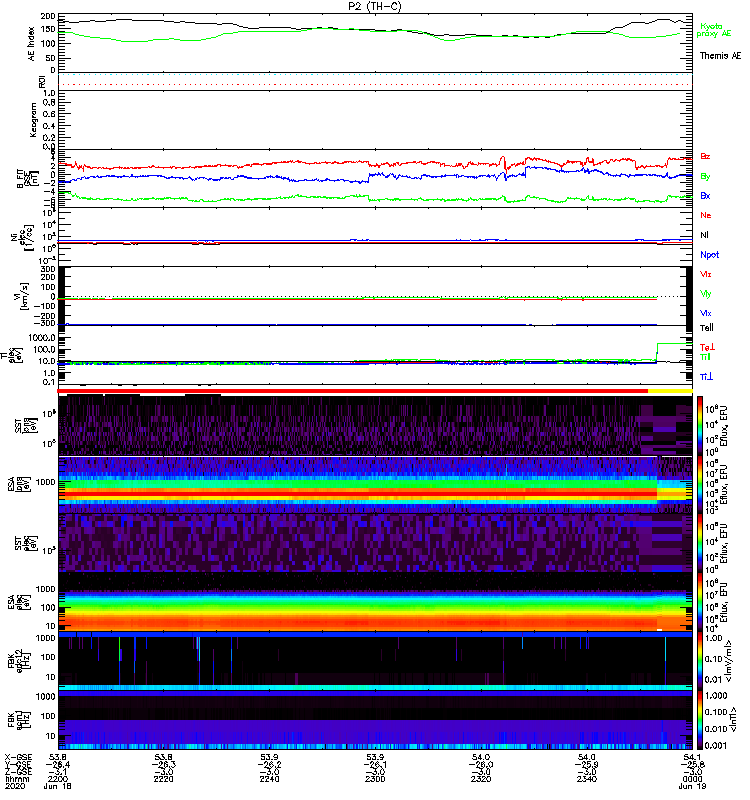
Task: Click the <|mV/m|> color bar unit label
Action: pos(730,661)
